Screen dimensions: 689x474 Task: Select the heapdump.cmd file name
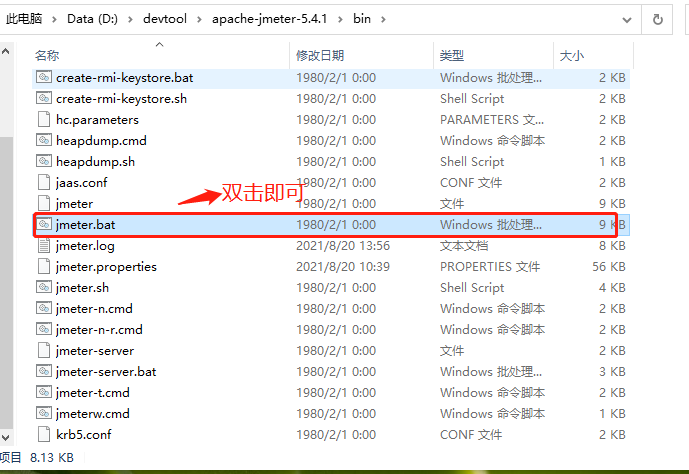point(101,141)
